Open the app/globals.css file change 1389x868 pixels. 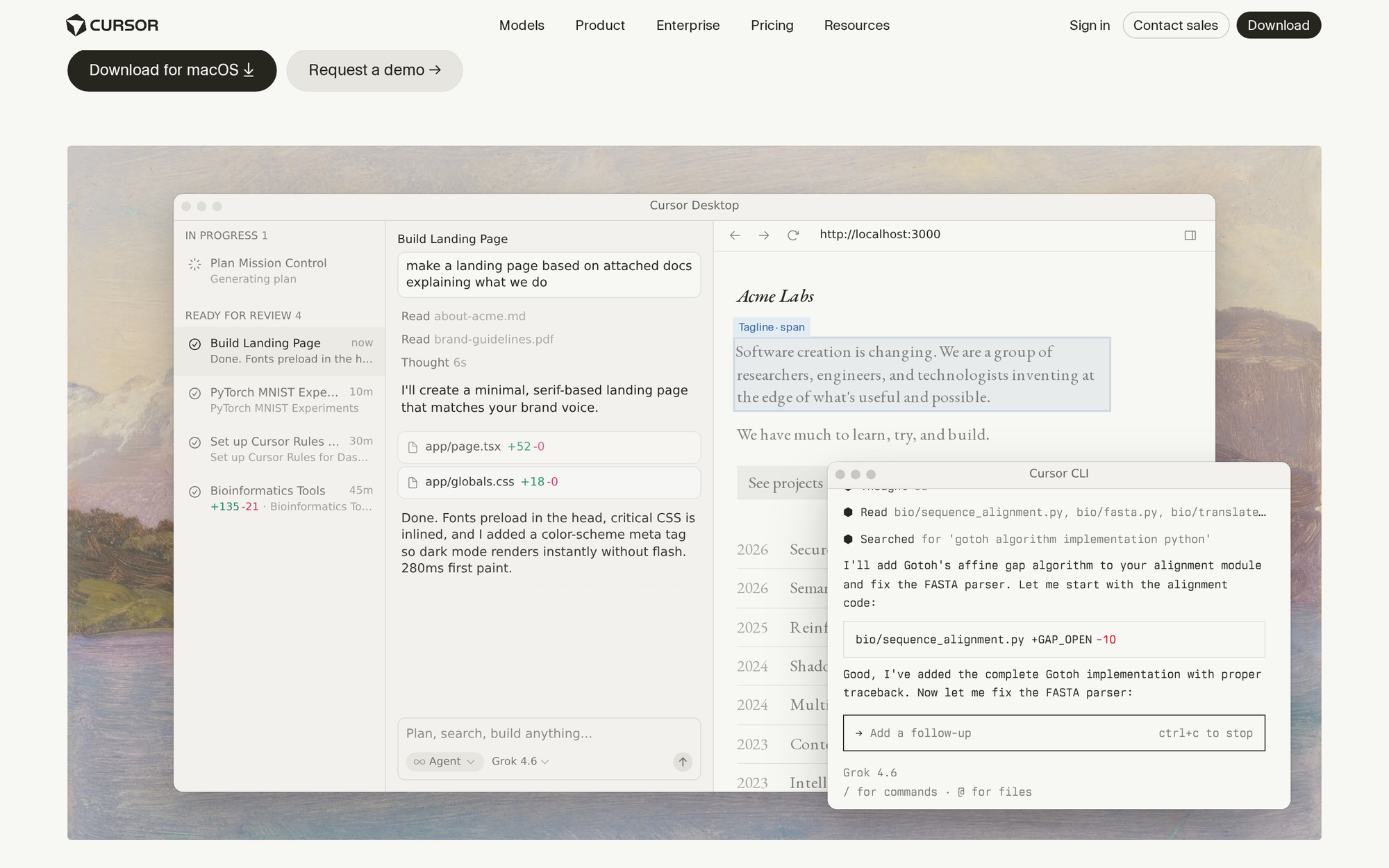[549, 483]
